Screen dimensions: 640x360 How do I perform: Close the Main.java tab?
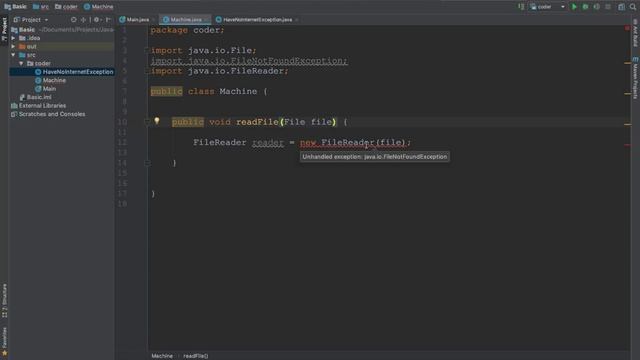(x=153, y=20)
